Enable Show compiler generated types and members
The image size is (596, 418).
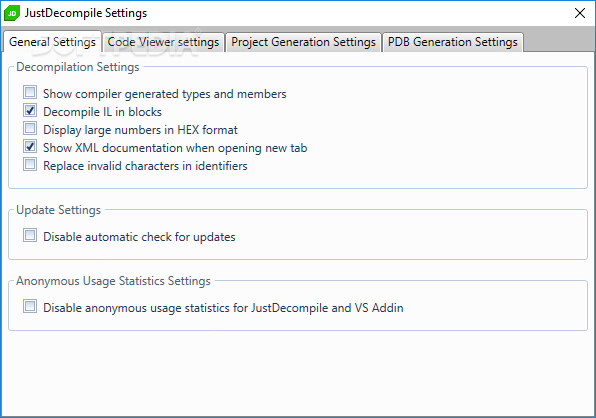(x=30, y=92)
